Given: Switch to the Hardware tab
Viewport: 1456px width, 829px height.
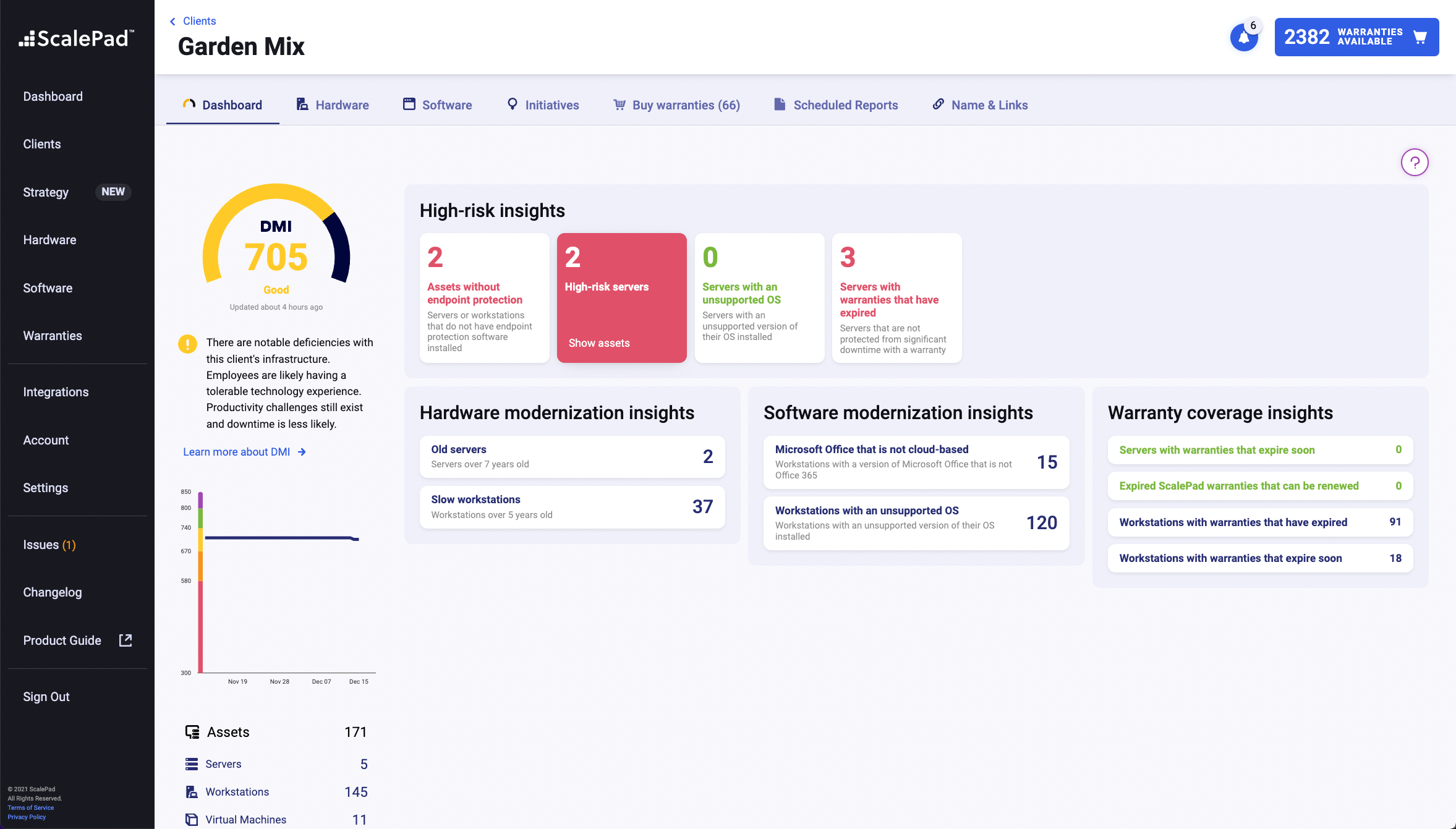Looking at the screenshot, I should point(333,105).
